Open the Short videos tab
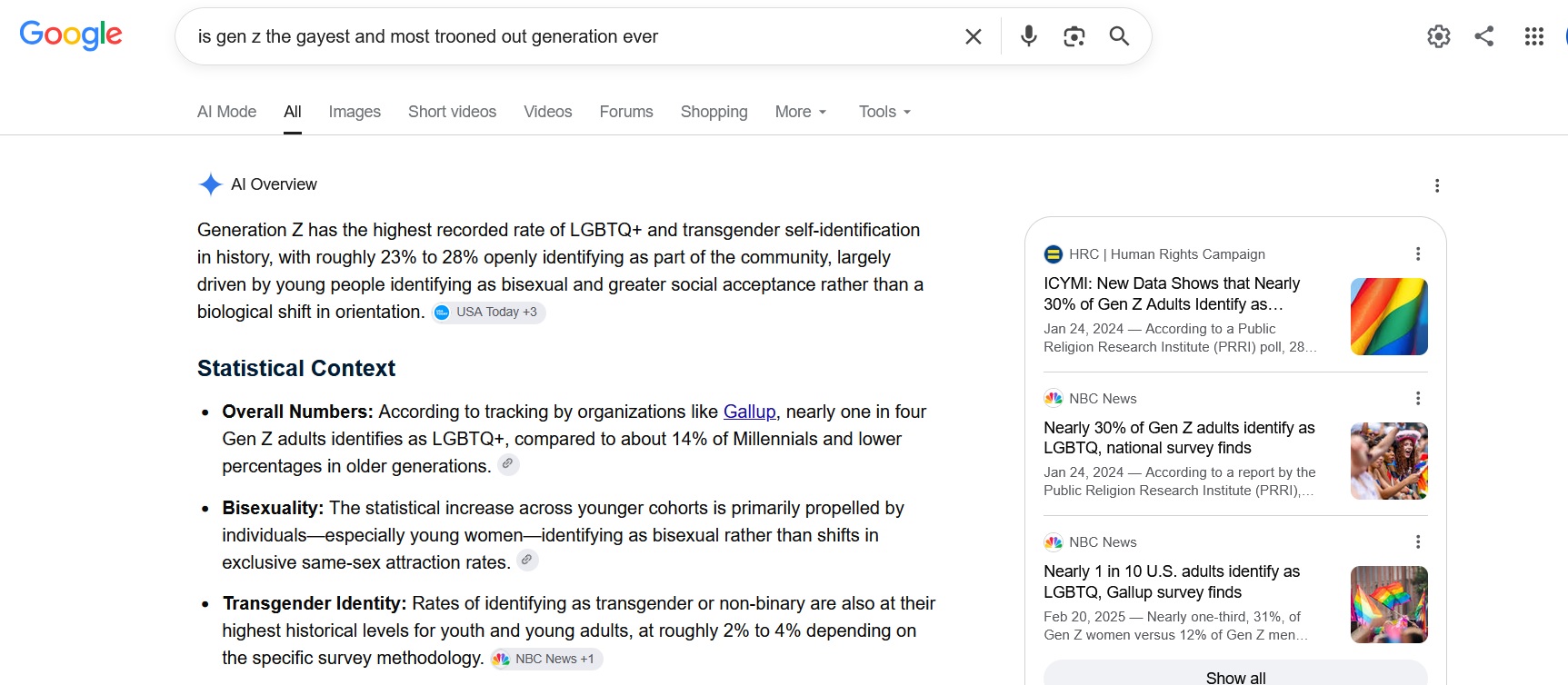This screenshot has height=685, width=1568. [x=452, y=112]
